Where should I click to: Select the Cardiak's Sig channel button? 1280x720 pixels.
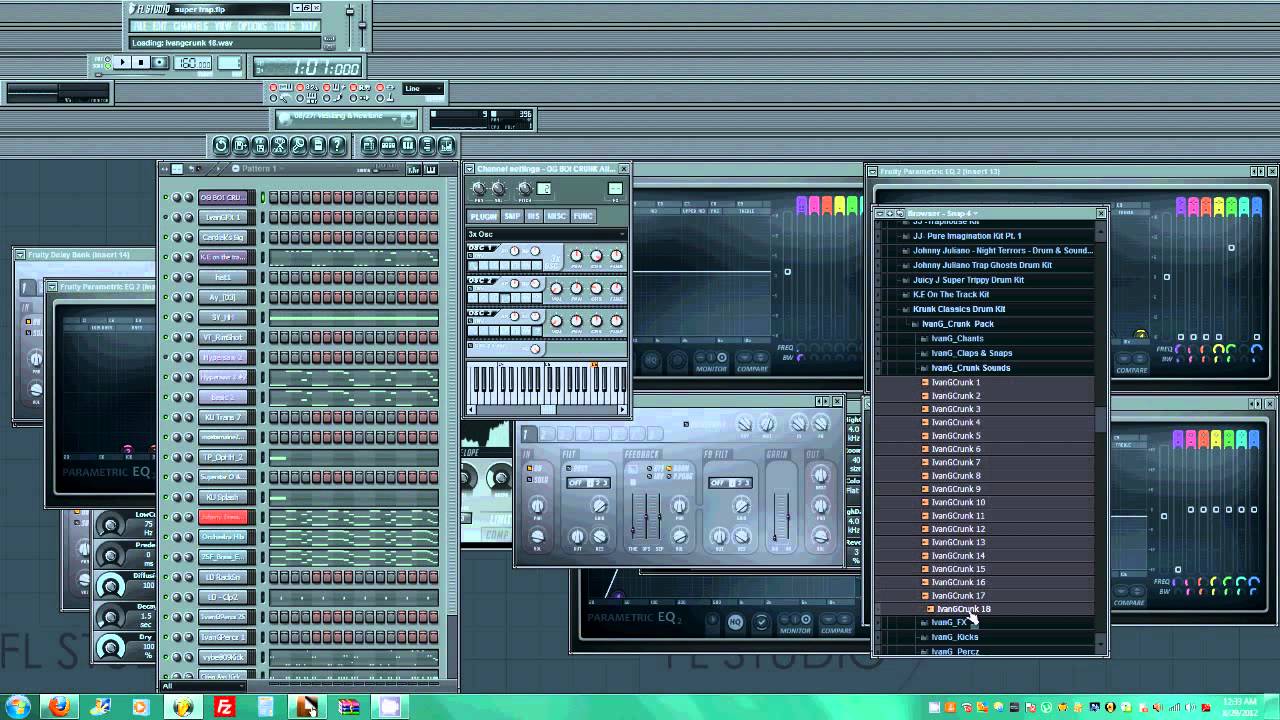coord(223,237)
